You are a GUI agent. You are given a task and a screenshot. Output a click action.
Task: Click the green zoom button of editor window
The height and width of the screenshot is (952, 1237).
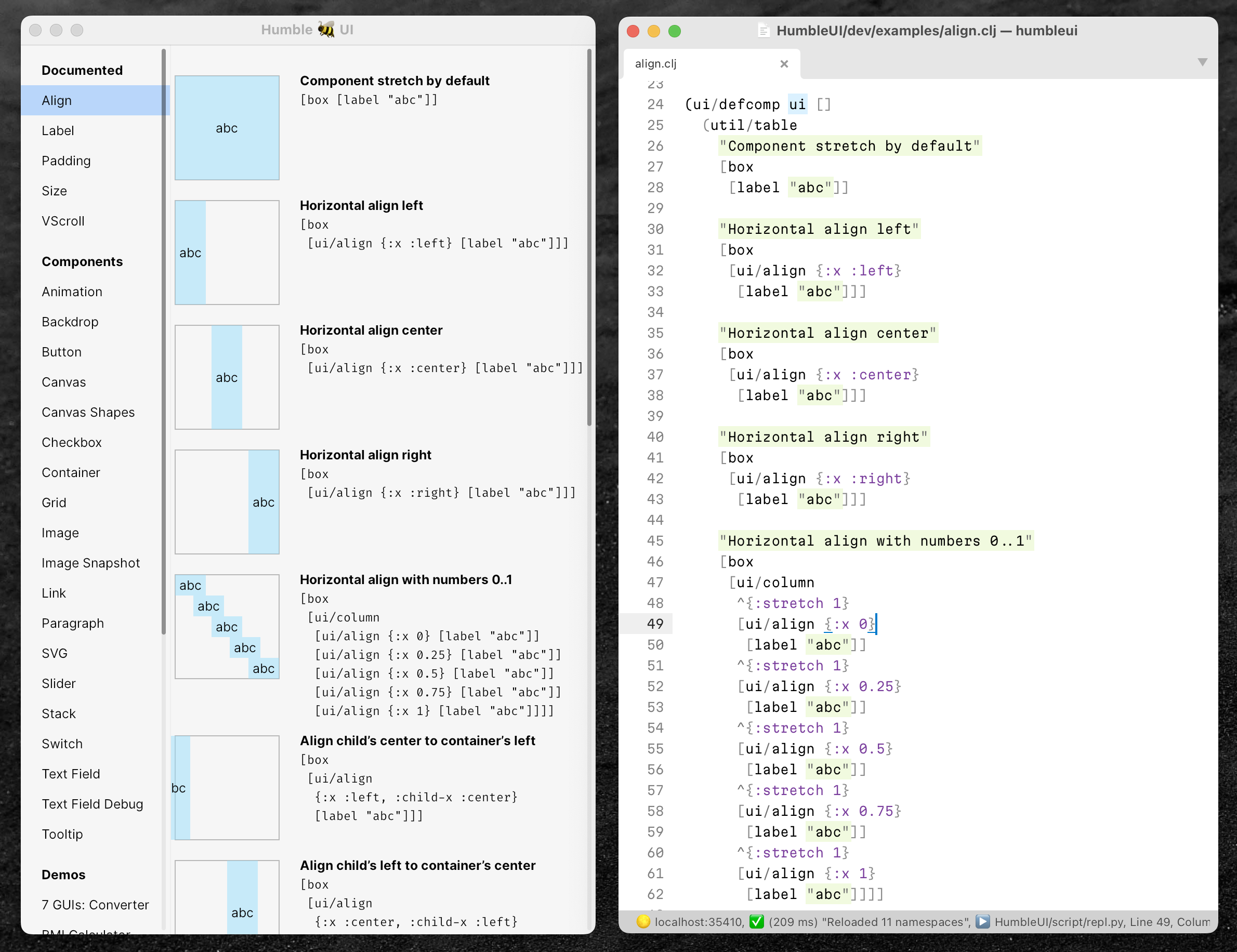[x=674, y=31]
